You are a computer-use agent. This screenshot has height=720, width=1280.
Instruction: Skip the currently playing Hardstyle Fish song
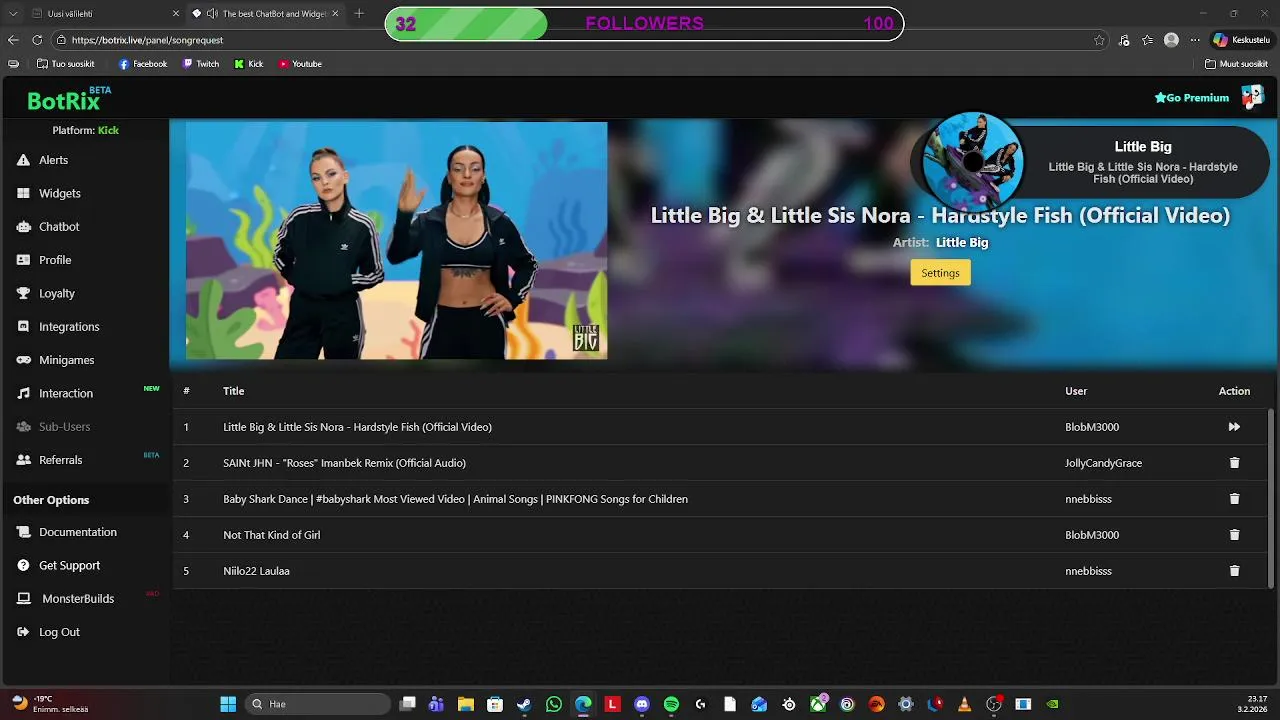tap(1234, 427)
